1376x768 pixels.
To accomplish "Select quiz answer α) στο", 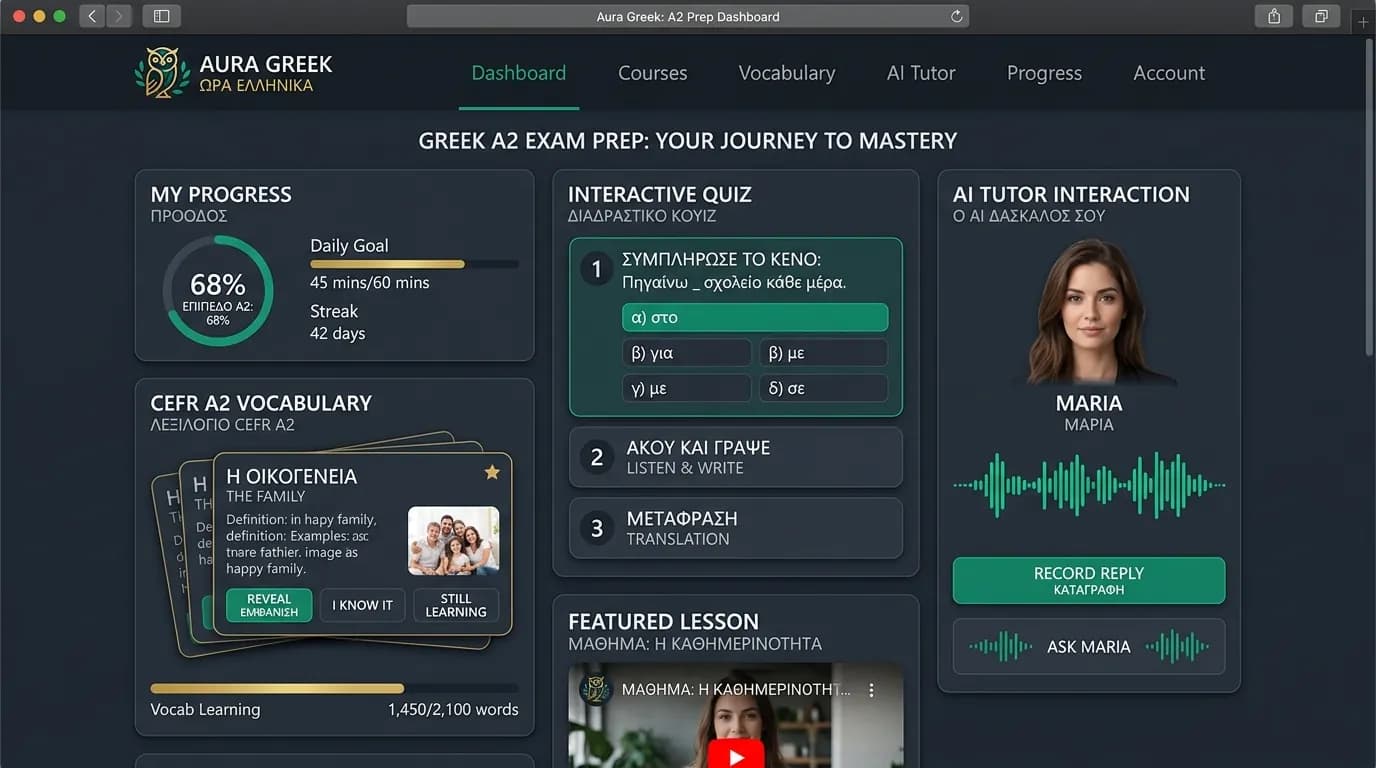I will [755, 317].
